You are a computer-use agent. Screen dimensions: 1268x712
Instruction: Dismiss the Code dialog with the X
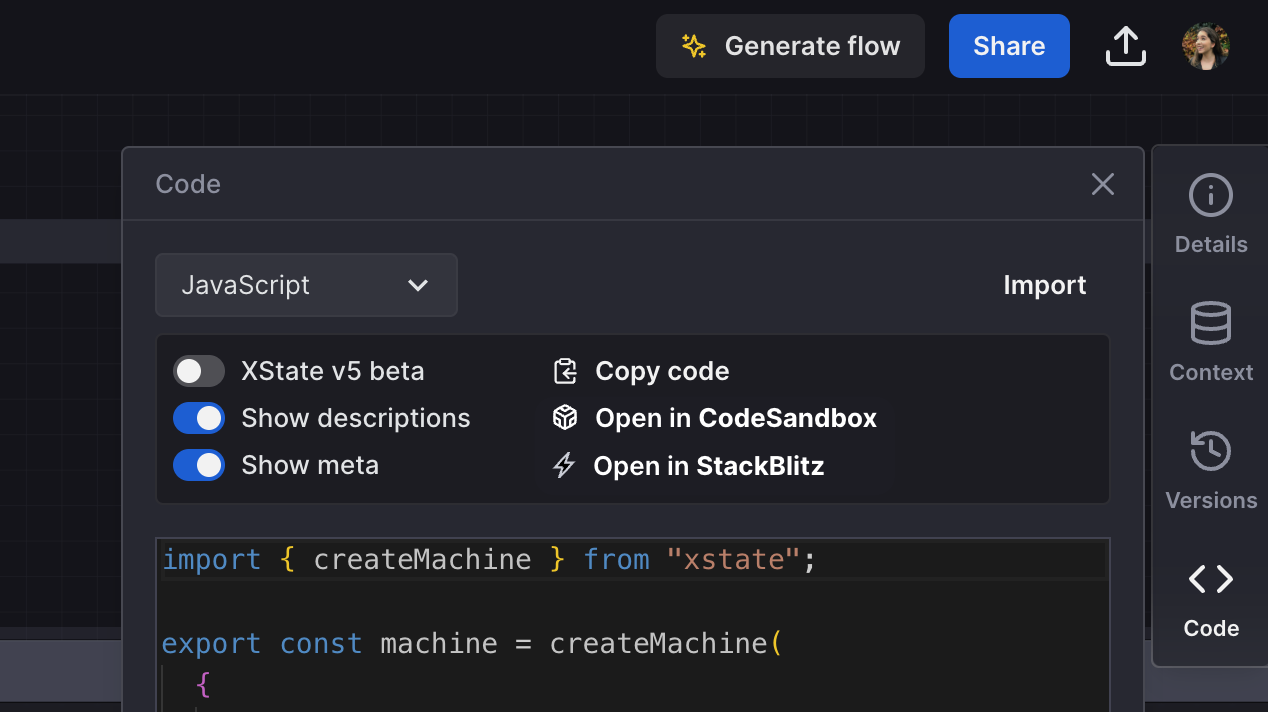[x=1102, y=184]
